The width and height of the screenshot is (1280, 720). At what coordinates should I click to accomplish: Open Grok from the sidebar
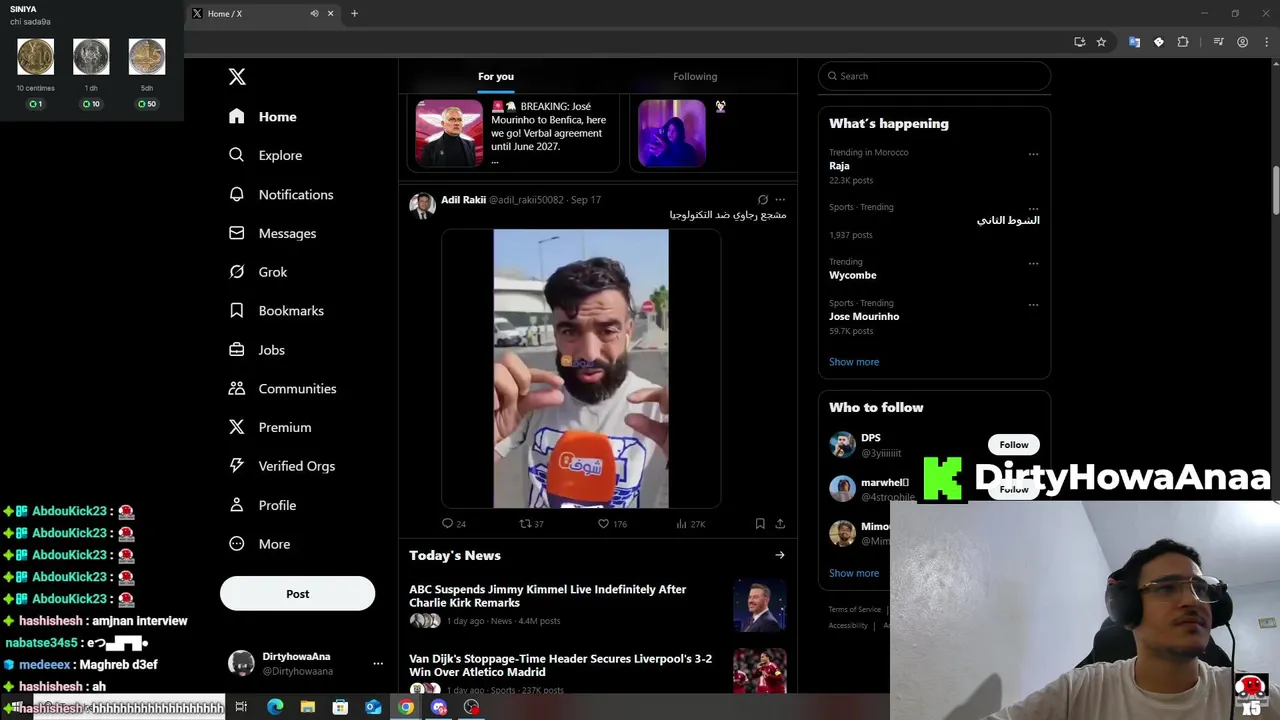(258, 272)
